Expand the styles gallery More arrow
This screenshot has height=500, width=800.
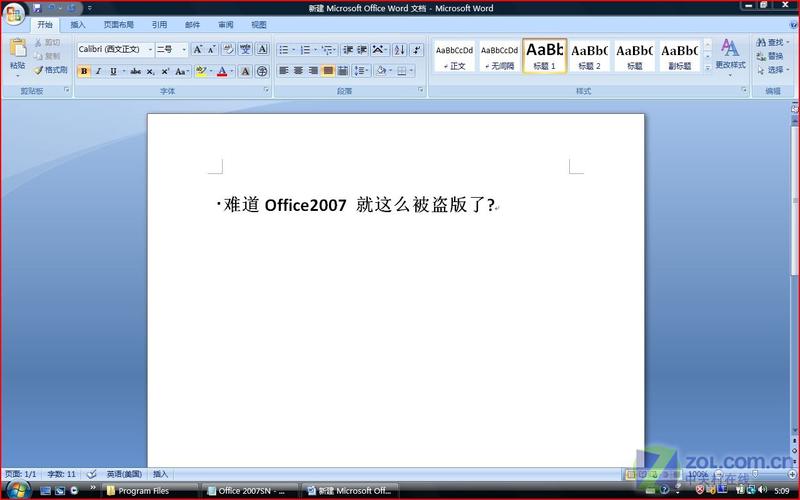point(708,68)
